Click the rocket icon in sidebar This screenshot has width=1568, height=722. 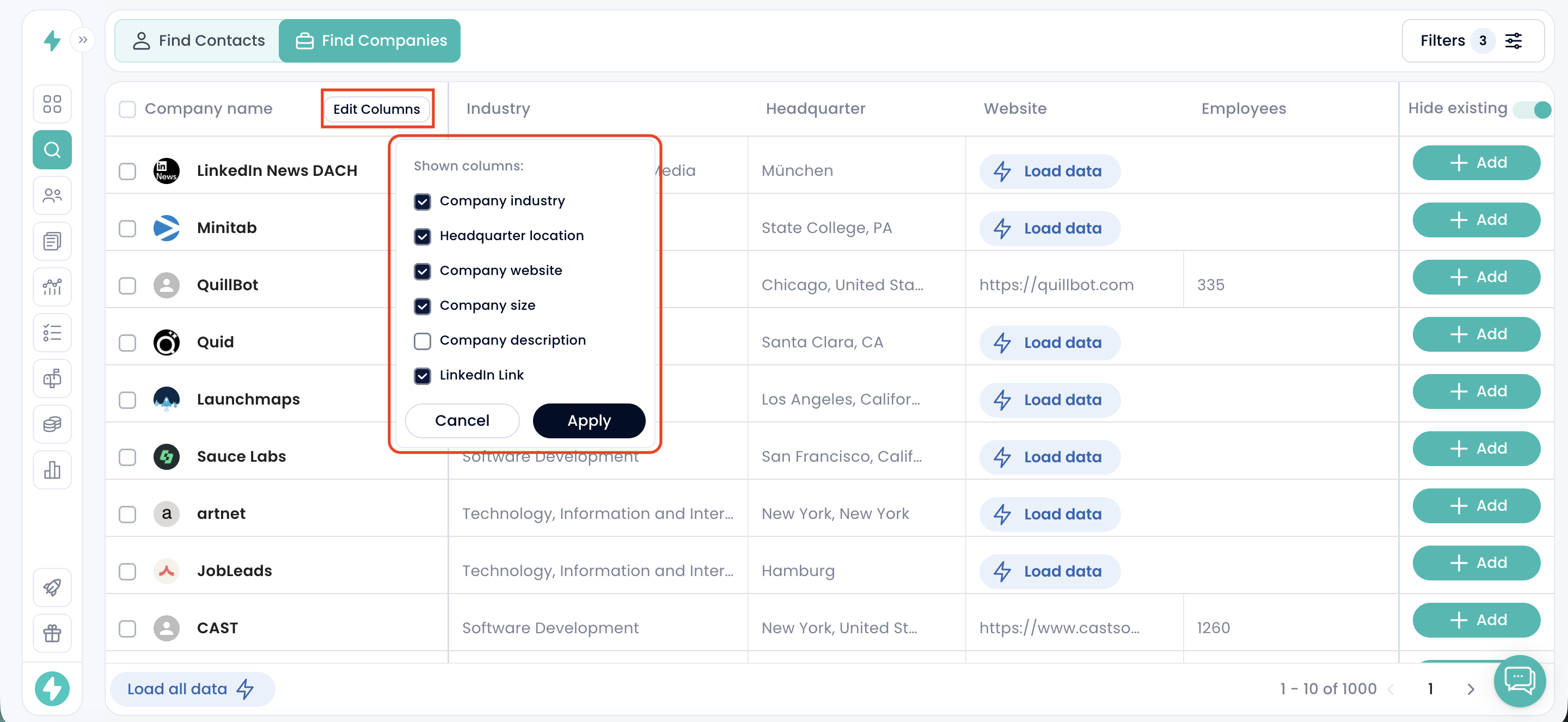(52, 587)
